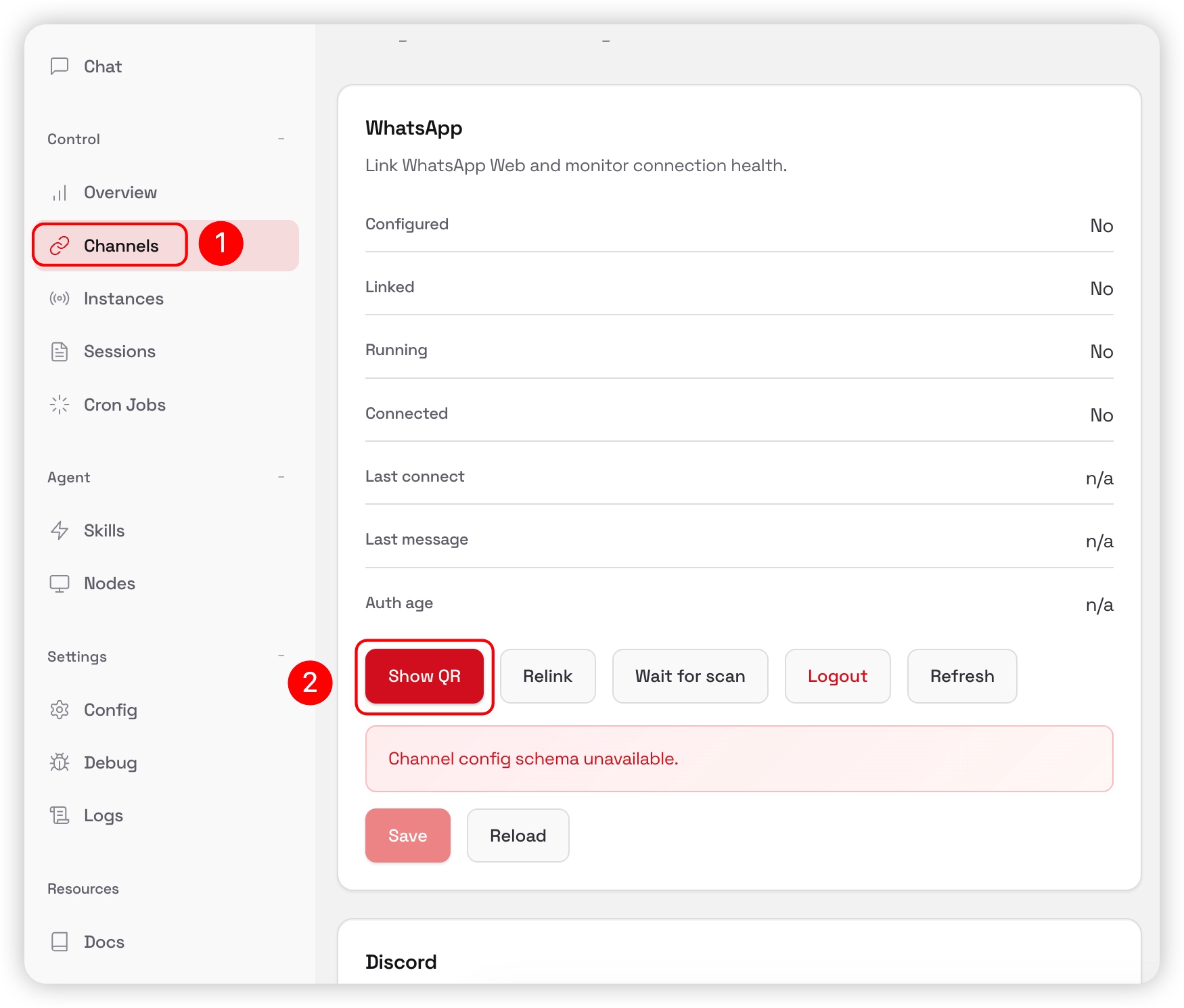Open Instances from the sidebar
Image resolution: width=1184 pixels, height=1008 pixels.
coord(166,298)
